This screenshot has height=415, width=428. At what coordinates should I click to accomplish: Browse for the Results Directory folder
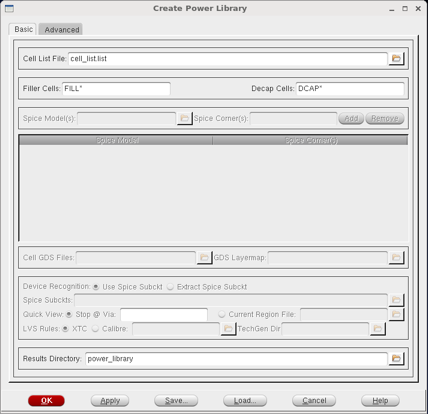396,358
